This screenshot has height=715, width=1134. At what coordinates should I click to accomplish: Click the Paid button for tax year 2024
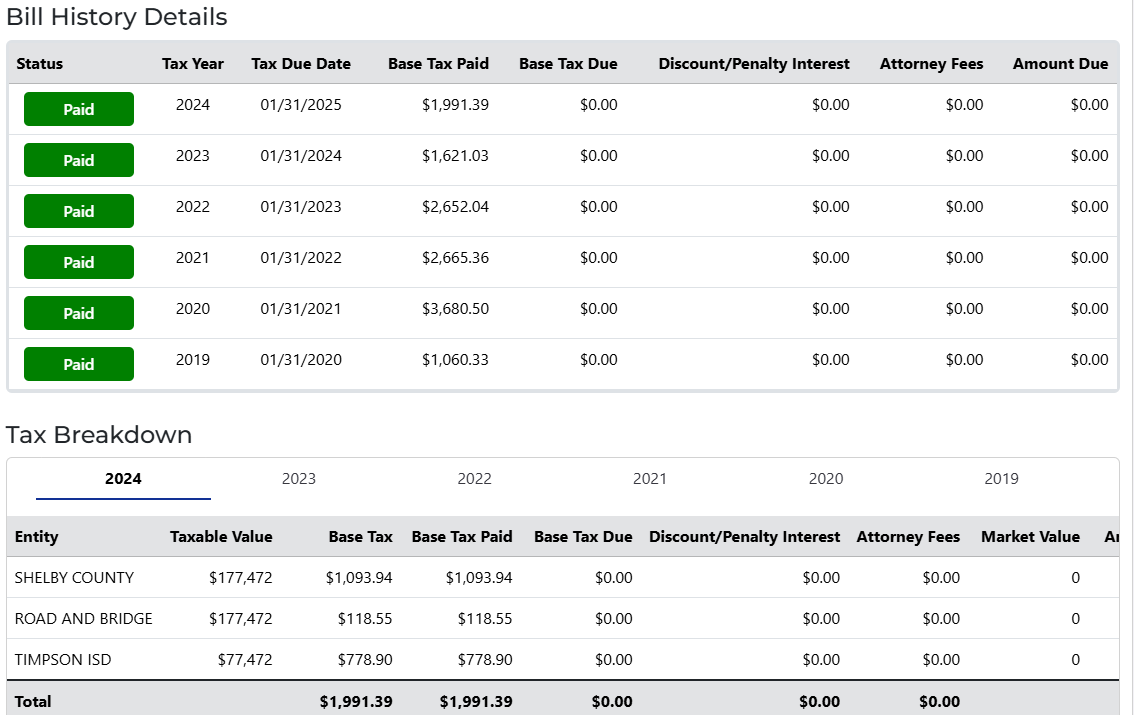[x=79, y=109]
